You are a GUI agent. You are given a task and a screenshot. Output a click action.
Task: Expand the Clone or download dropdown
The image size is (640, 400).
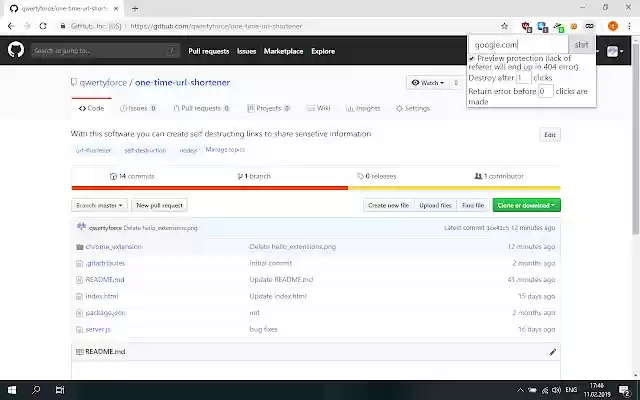tap(527, 205)
